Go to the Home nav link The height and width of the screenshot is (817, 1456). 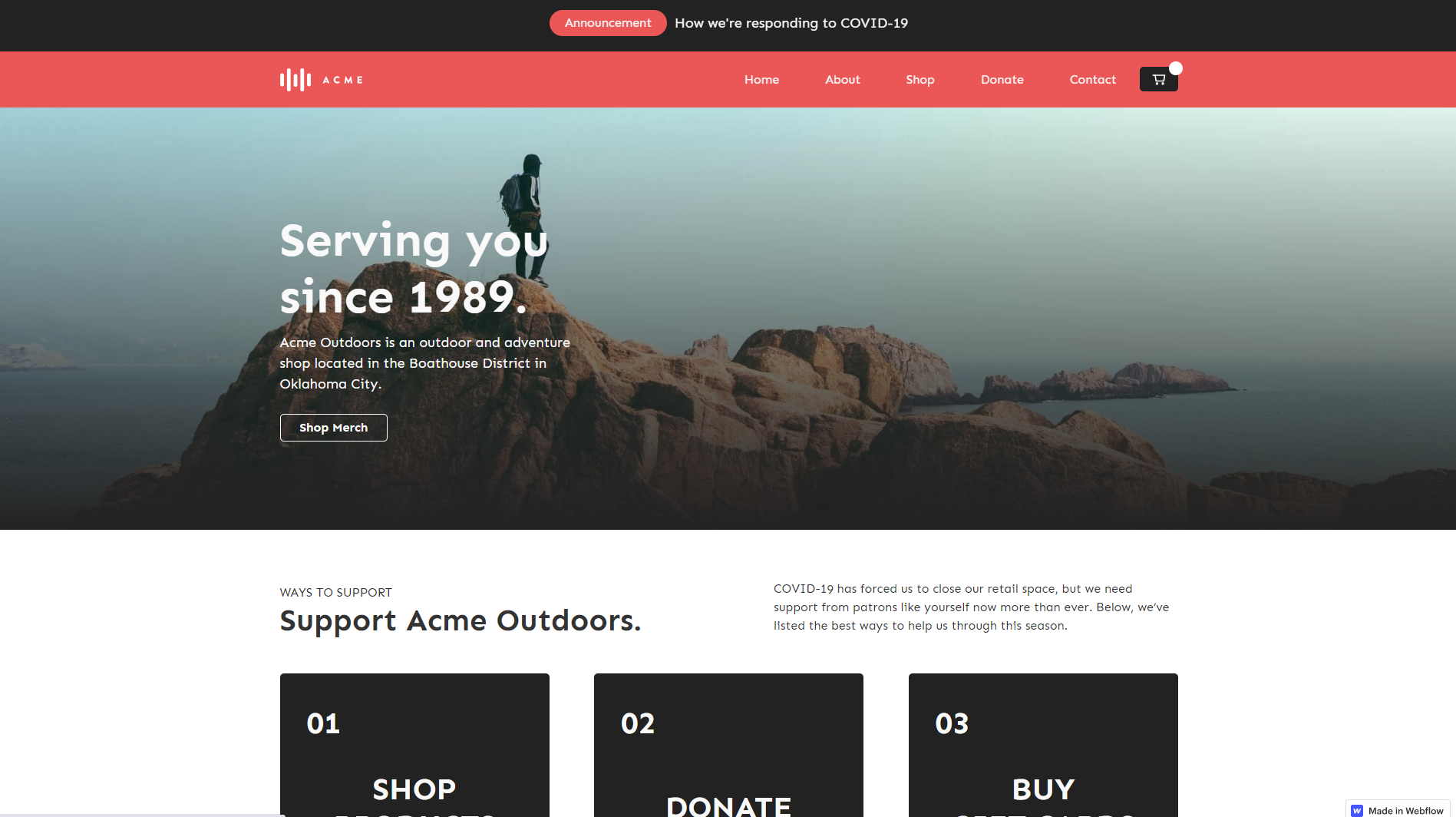point(761,79)
